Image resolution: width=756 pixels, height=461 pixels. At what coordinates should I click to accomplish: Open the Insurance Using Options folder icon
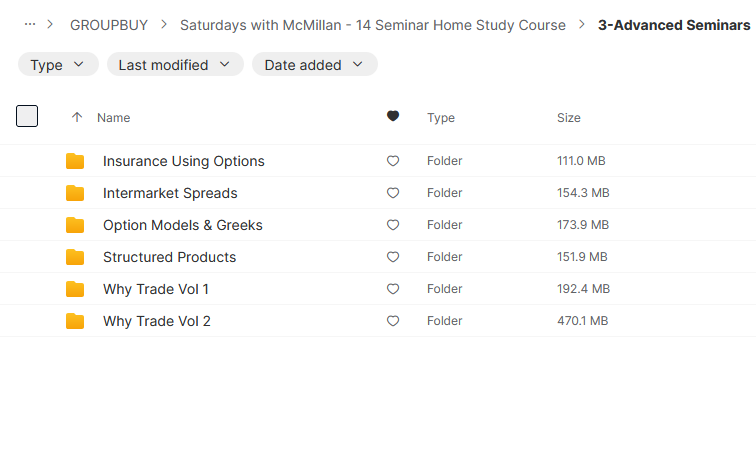(x=75, y=161)
